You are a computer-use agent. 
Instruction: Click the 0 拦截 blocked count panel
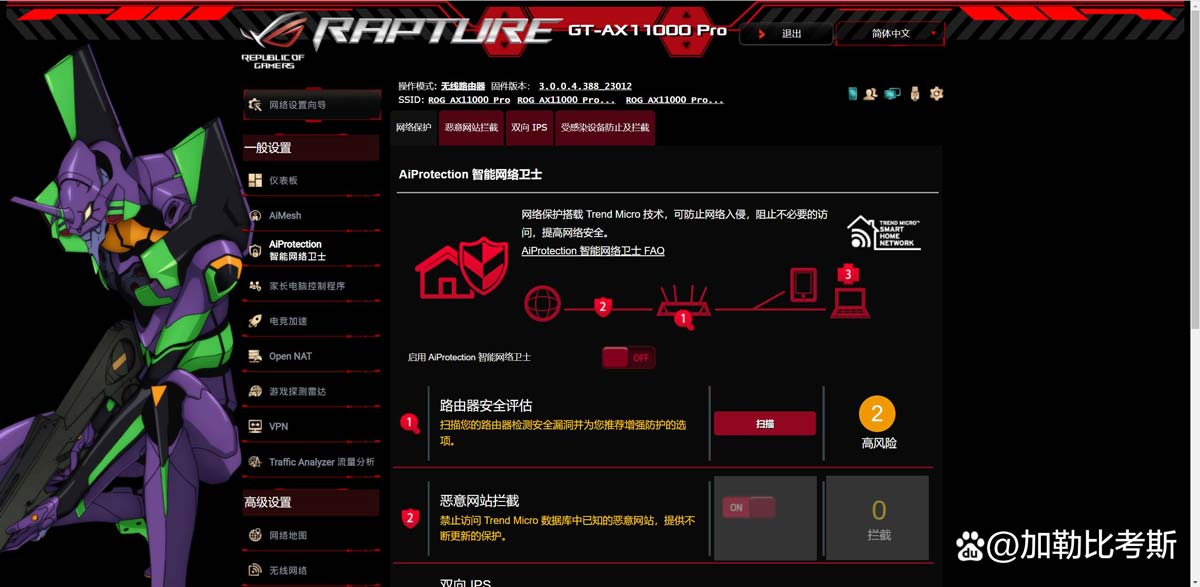click(x=877, y=517)
